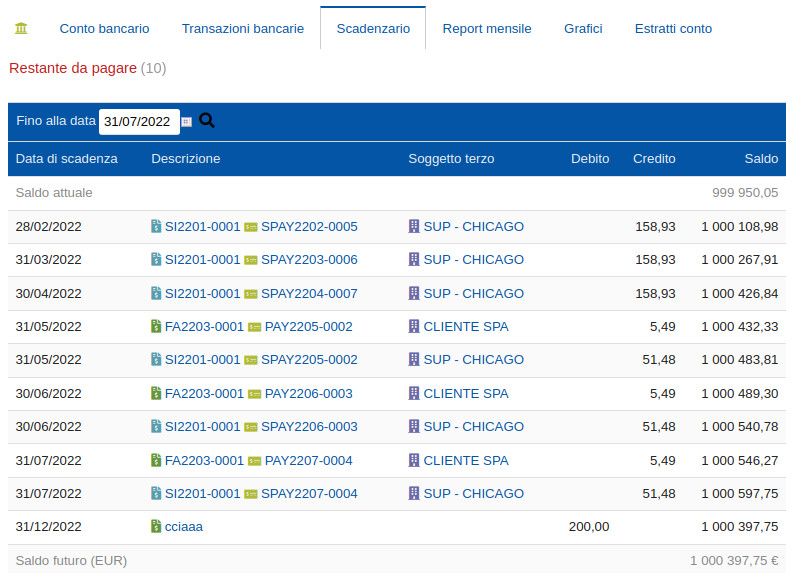This screenshot has height=573, width=792.
Task: Switch to Conto bancario tab
Action: coord(104,29)
